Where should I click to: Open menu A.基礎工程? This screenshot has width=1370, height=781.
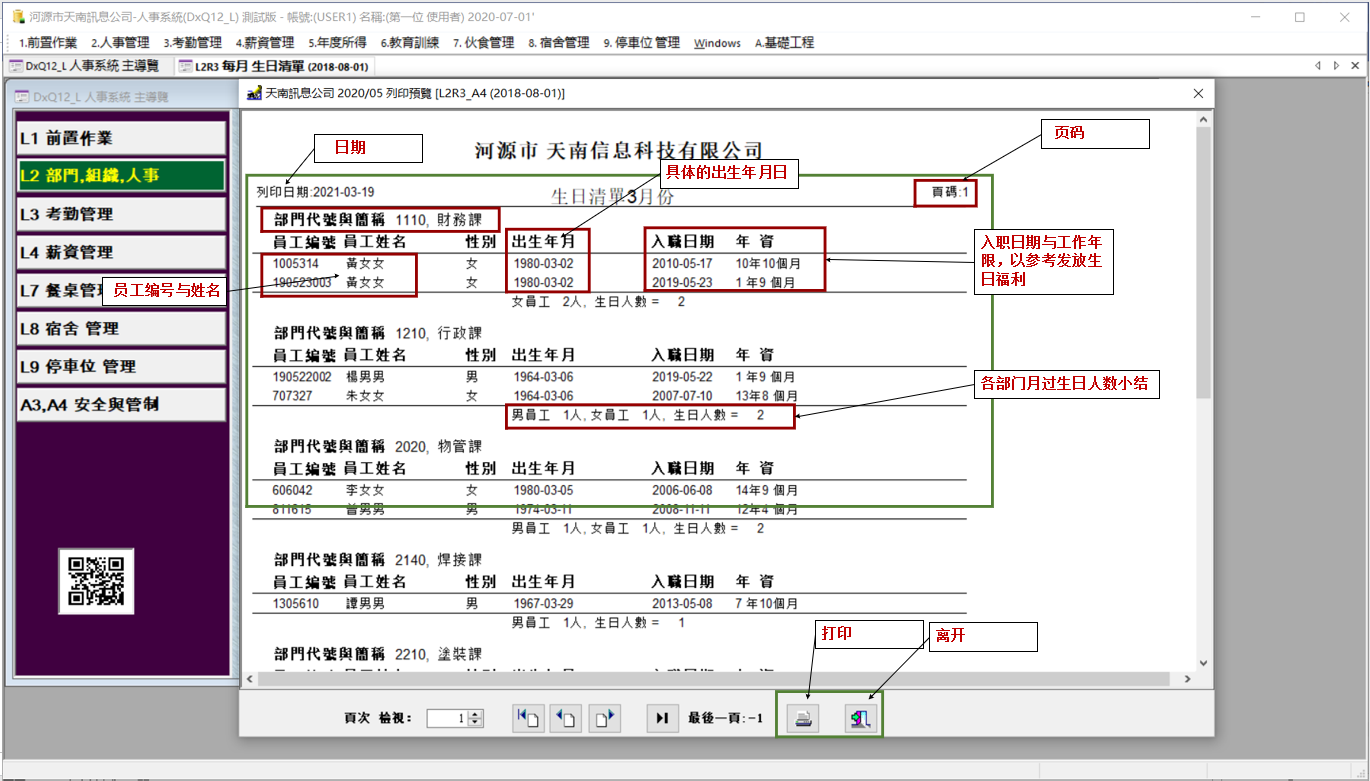pos(784,43)
